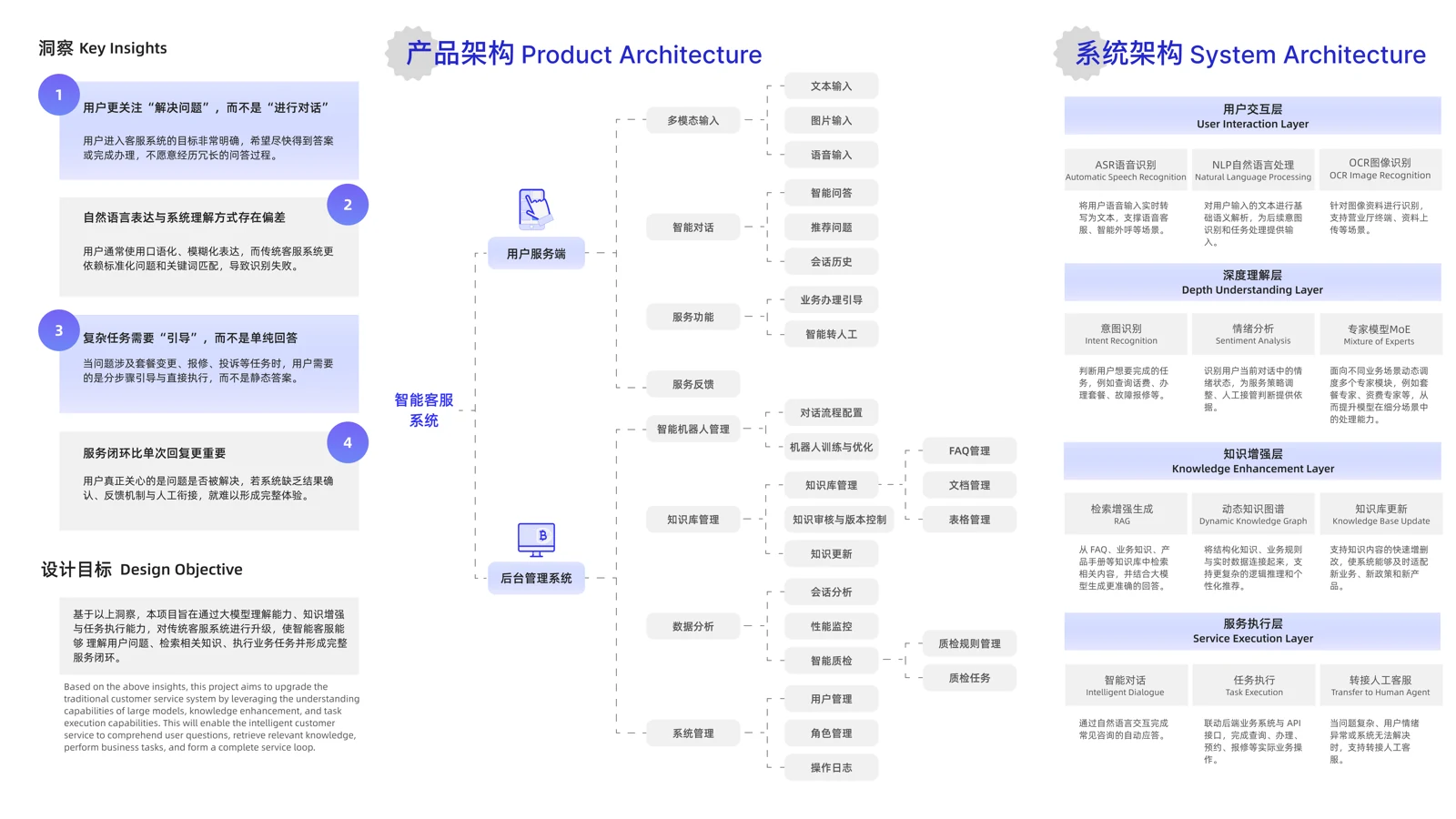Click the 深度理解层 Depth Understanding Layer header
This screenshot has height=819, width=1456.
coord(1252,282)
